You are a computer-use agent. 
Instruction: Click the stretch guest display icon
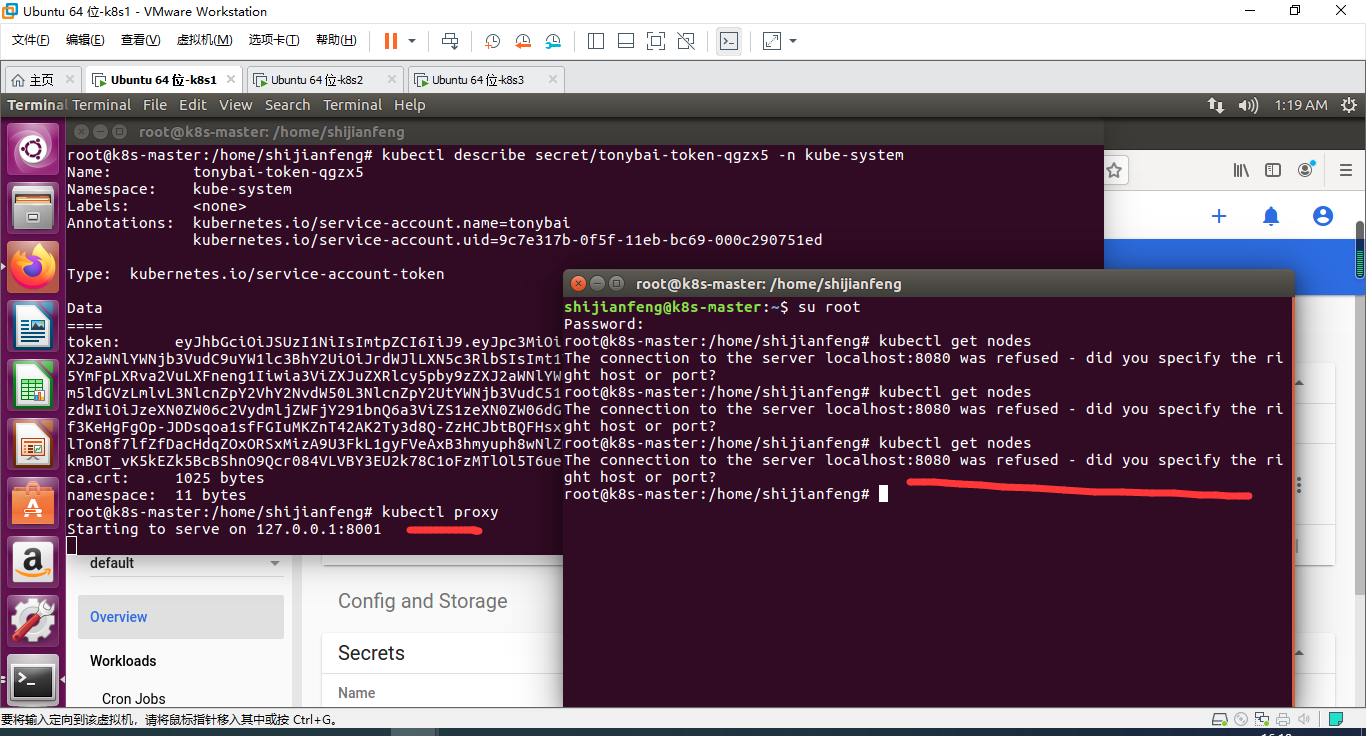pyautogui.click(x=772, y=41)
